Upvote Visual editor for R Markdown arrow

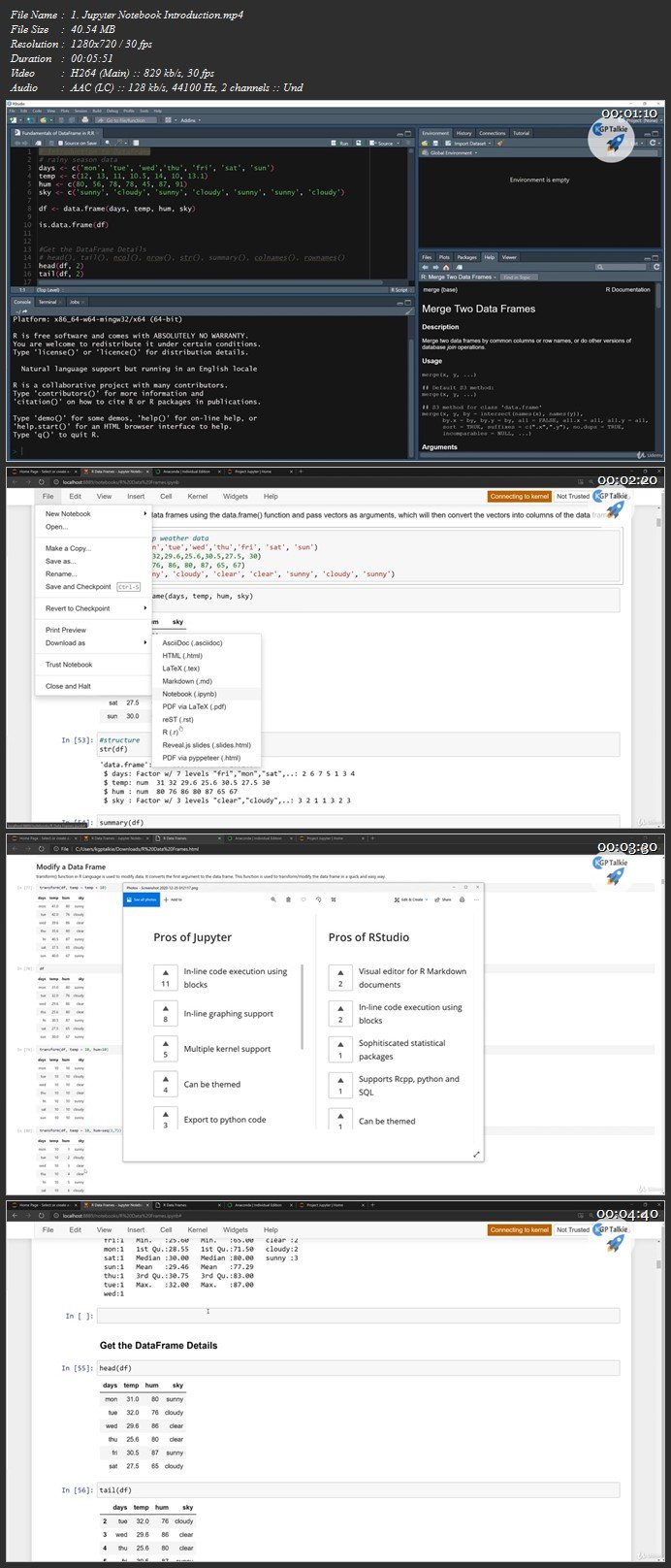[340, 972]
